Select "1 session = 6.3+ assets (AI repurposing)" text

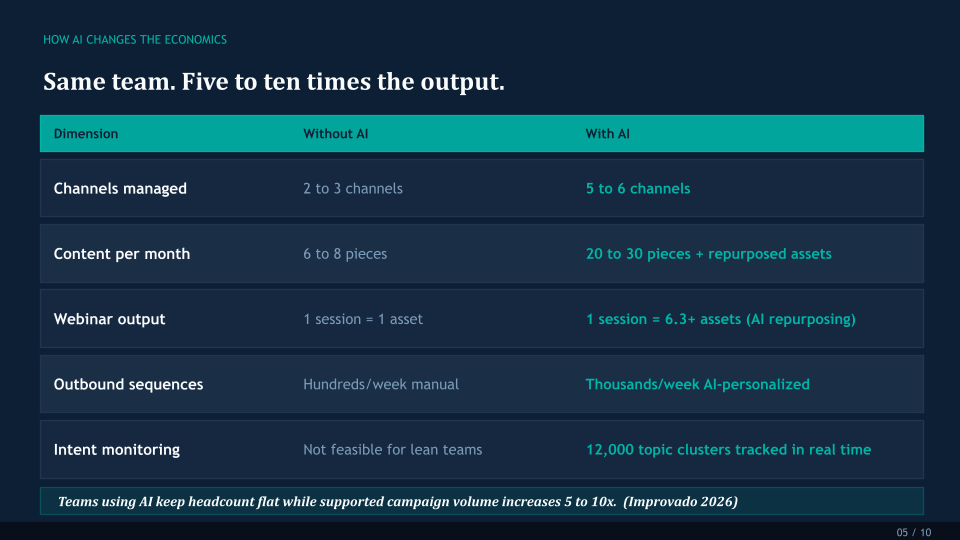[x=721, y=319]
